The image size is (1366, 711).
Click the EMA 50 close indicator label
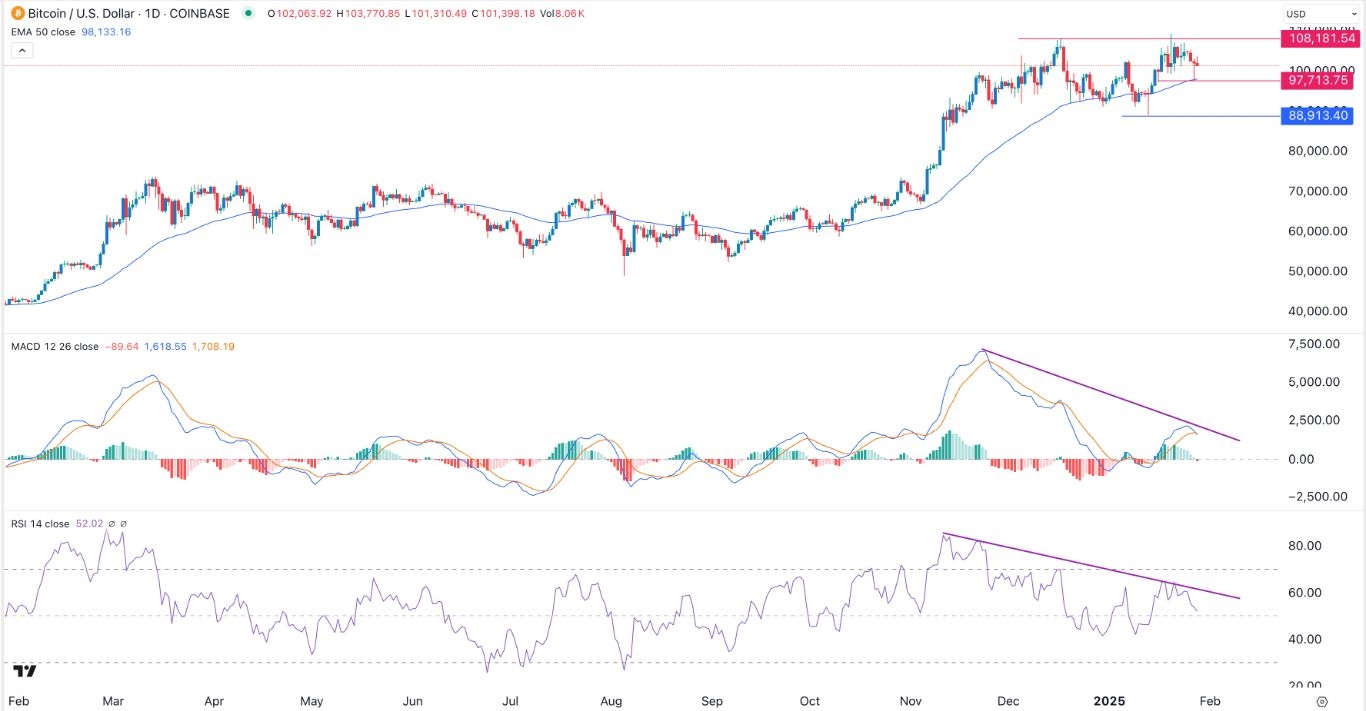pyautogui.click(x=43, y=31)
